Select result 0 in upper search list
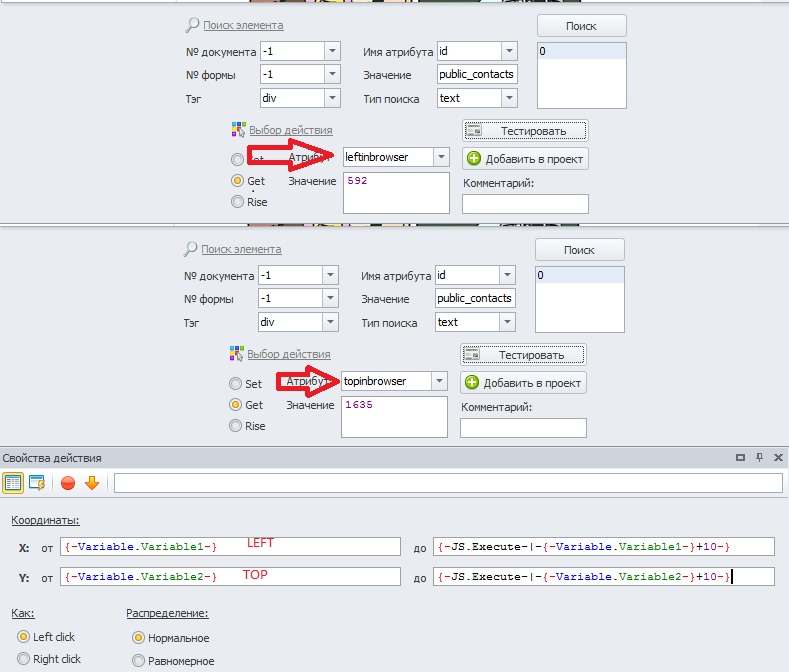Screen dimensions: 789x672 tap(582, 51)
